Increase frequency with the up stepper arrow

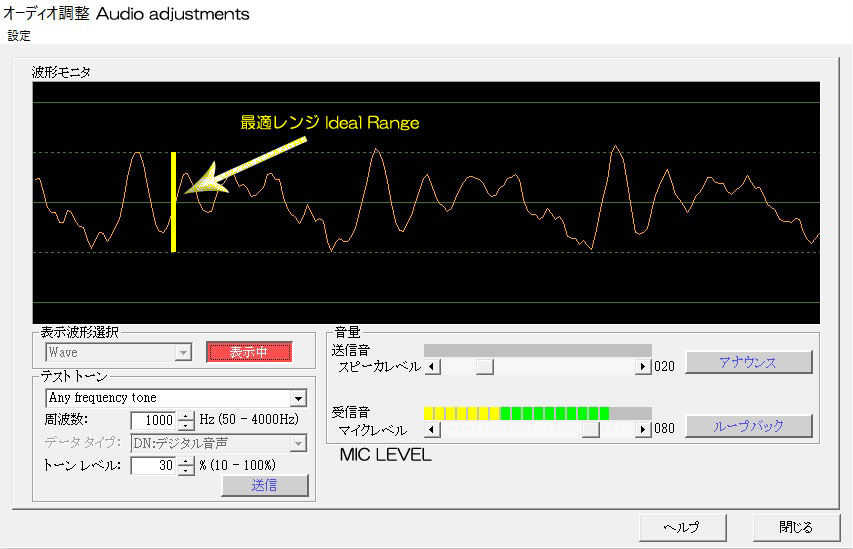(186, 416)
